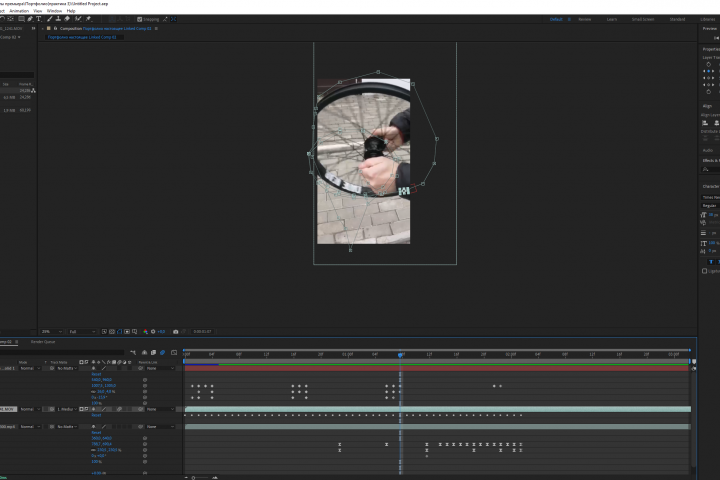Open Parent None dropdown for the solid layer

160,368
